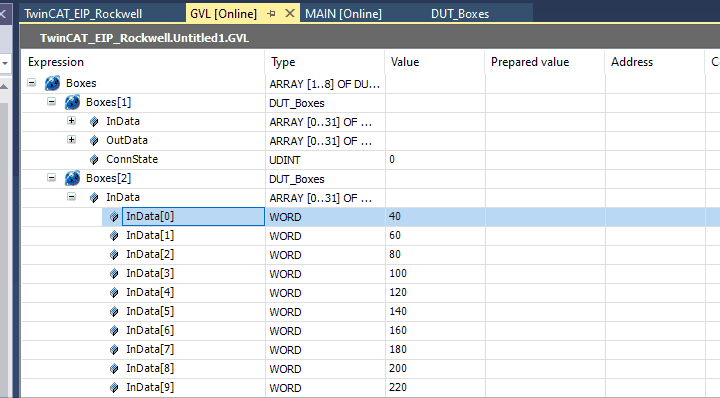Click the value 220 of InData[9]
720x398 pixels.
point(398,387)
